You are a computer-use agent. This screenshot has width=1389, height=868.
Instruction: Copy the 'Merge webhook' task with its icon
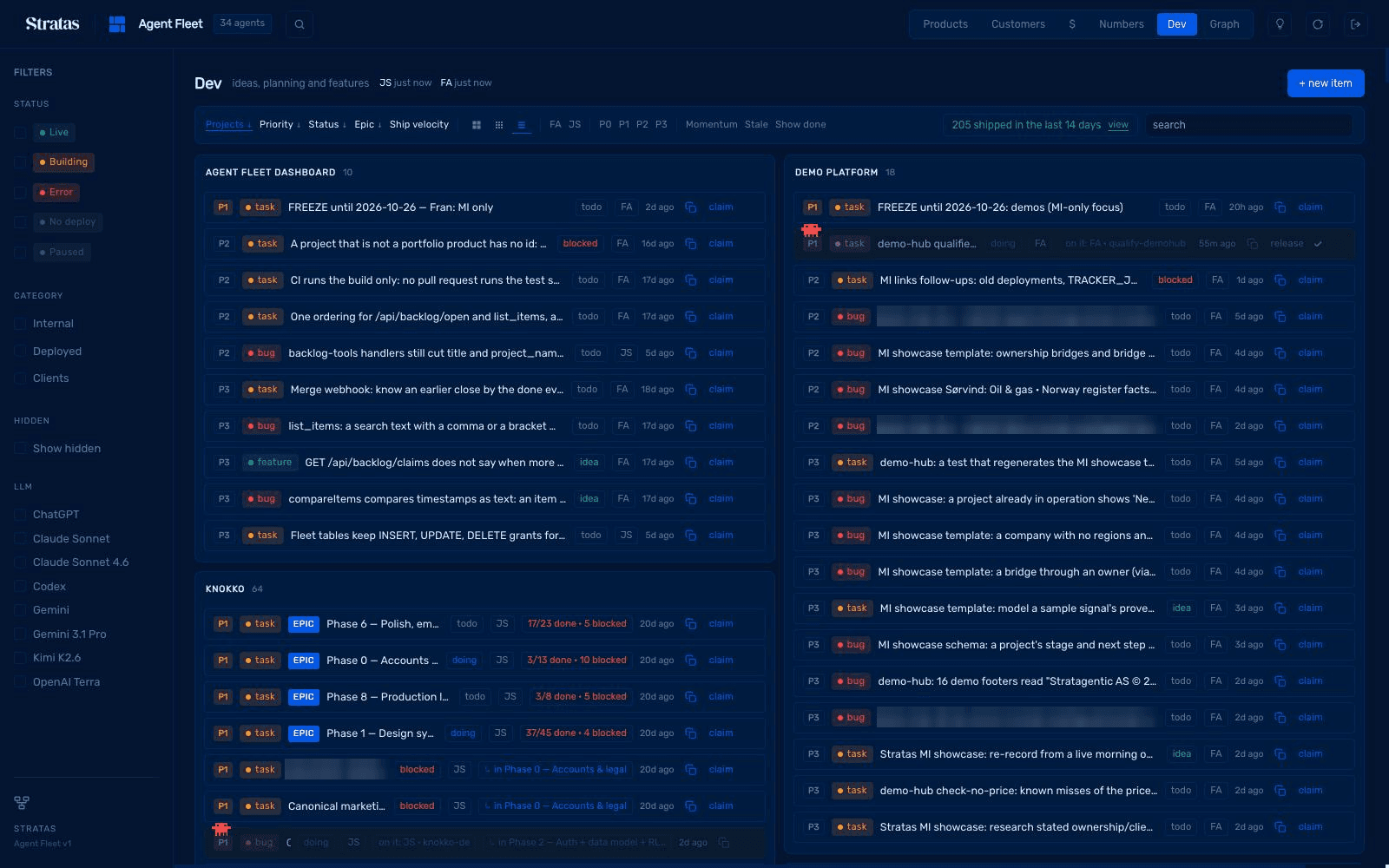click(691, 390)
